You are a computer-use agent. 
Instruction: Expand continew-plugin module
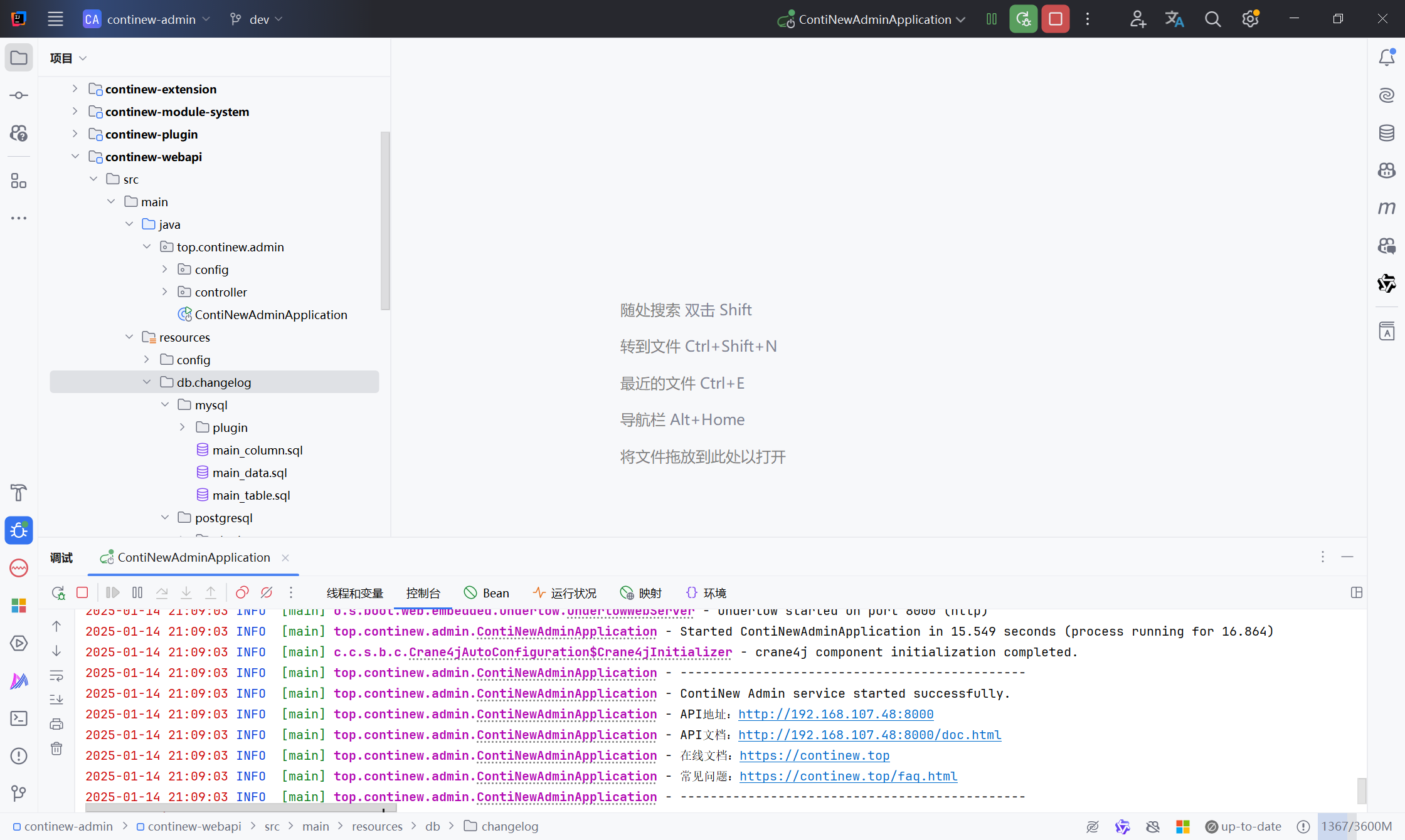click(x=75, y=134)
